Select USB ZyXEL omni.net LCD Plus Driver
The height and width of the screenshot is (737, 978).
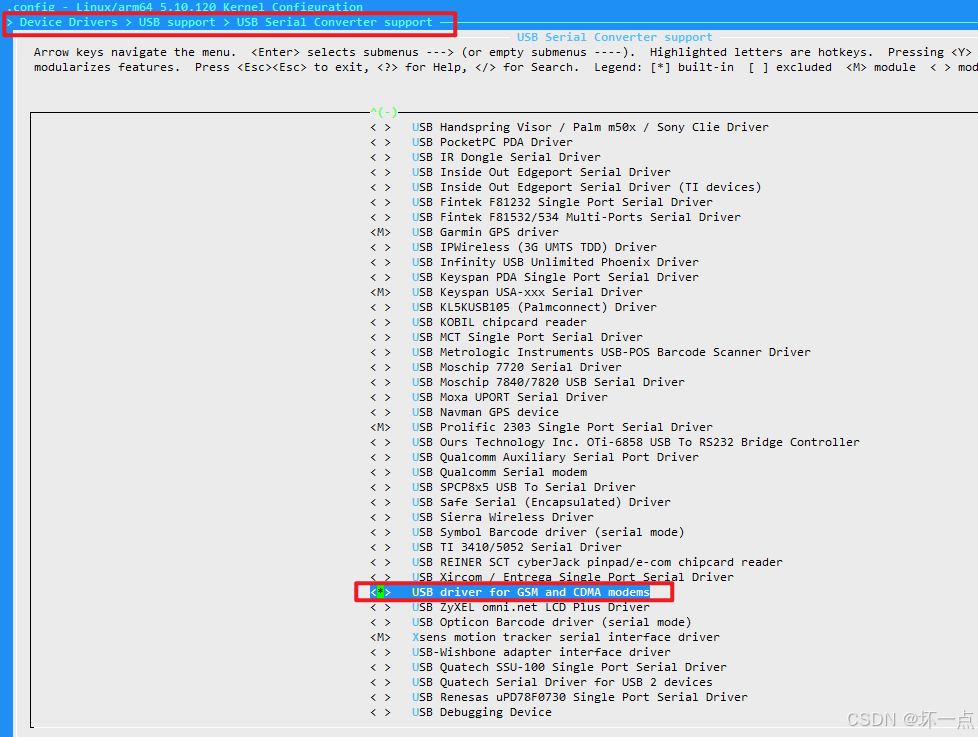[530, 607]
